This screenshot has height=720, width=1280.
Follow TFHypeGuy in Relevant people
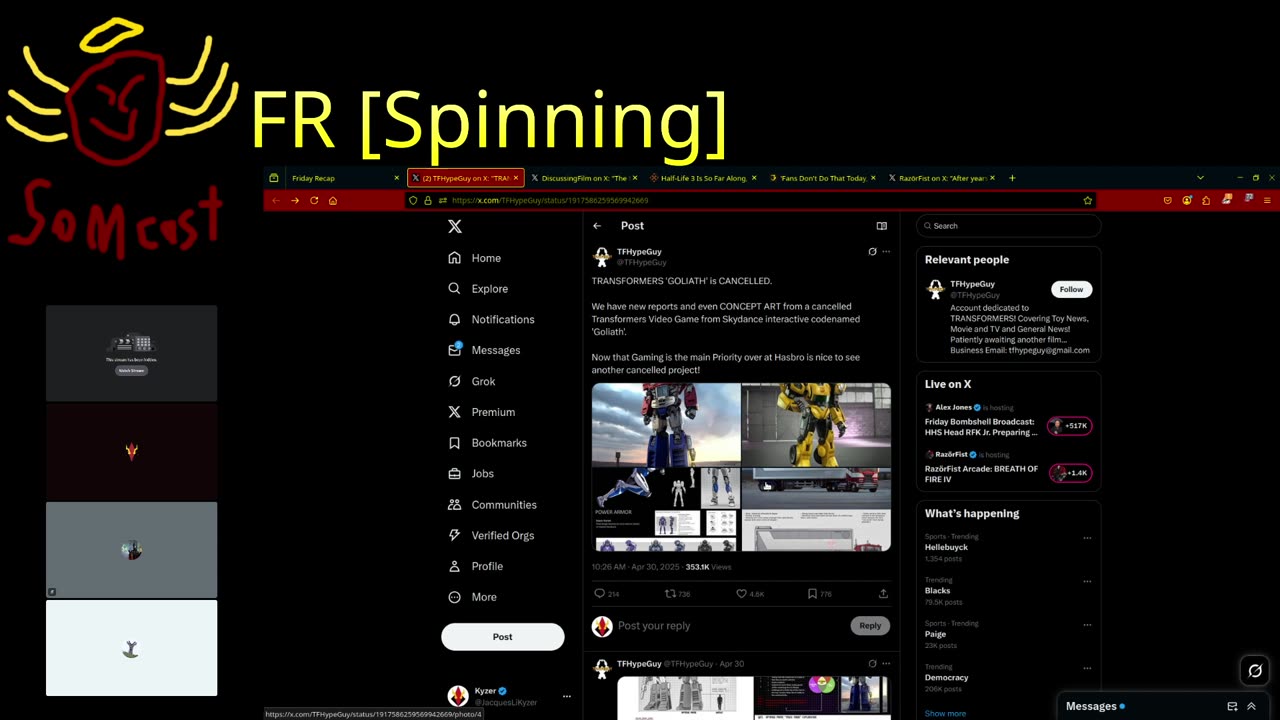[x=1071, y=289]
